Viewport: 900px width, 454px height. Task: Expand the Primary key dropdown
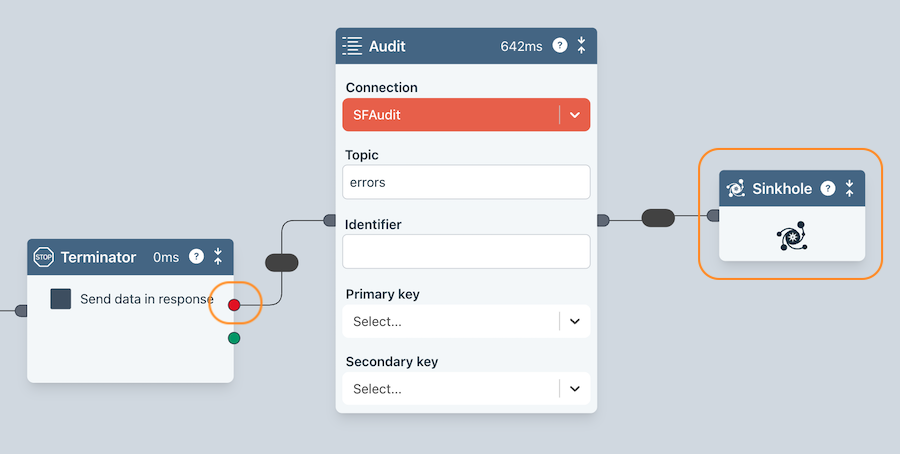tap(574, 322)
